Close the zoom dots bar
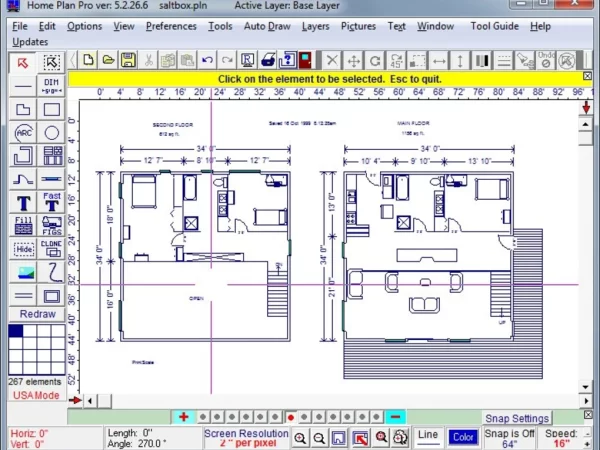600x450 pixels. coord(588,415)
